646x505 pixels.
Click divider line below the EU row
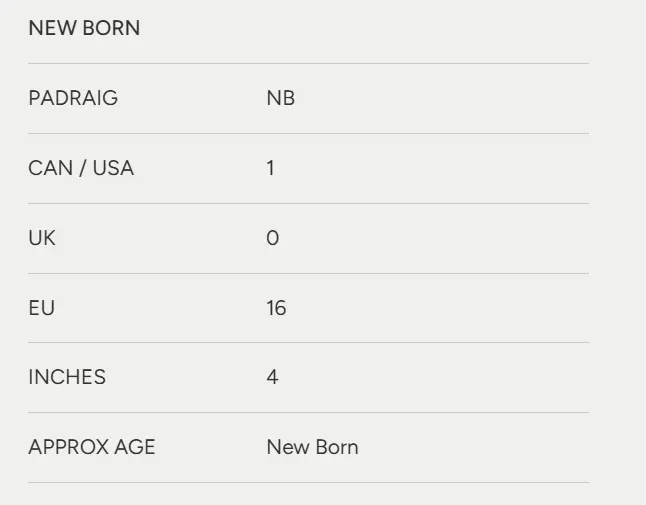308,342
